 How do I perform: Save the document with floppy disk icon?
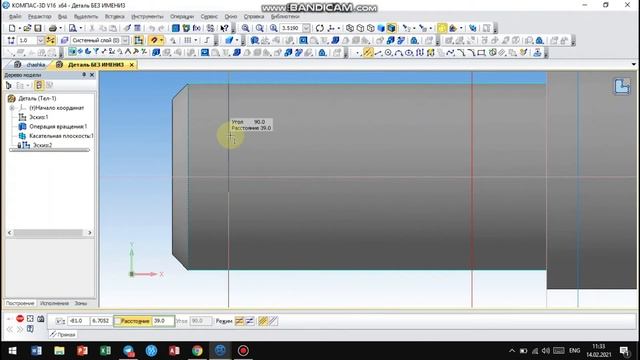[38, 28]
